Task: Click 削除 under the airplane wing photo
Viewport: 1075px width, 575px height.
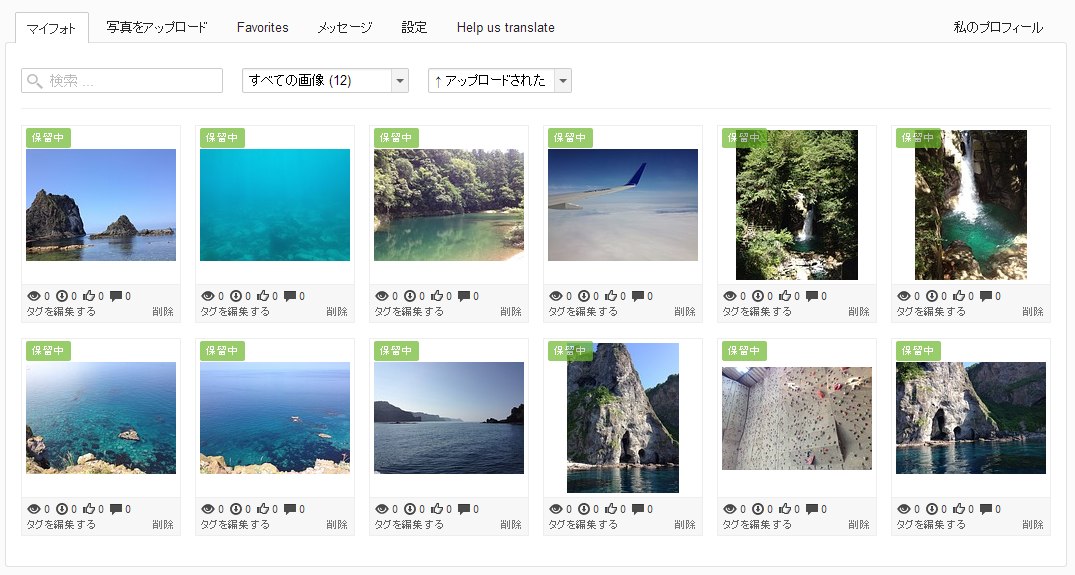Action: point(686,312)
